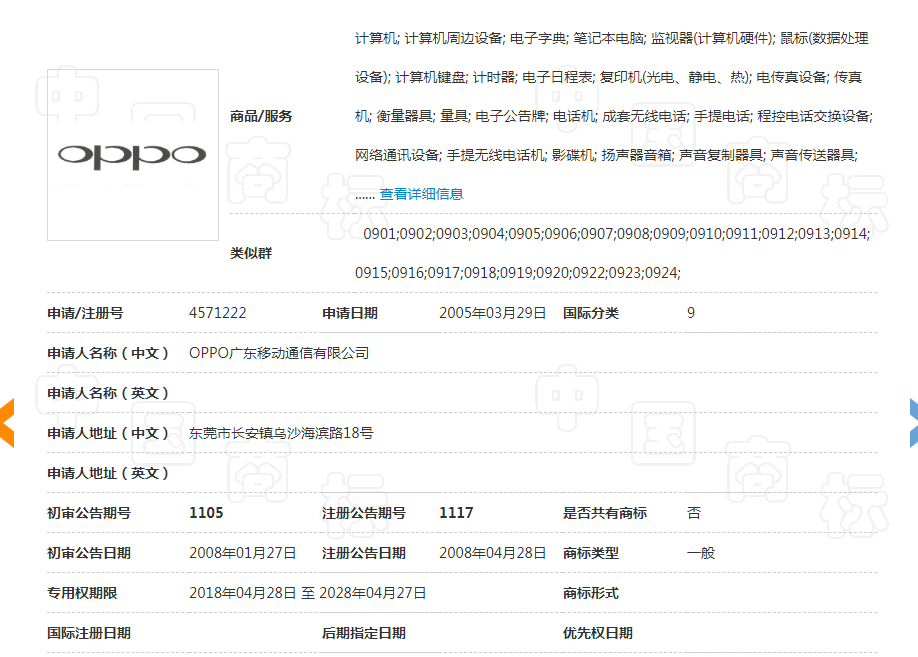Select registration number 4571222
The width and height of the screenshot is (918, 657).
coord(218,313)
